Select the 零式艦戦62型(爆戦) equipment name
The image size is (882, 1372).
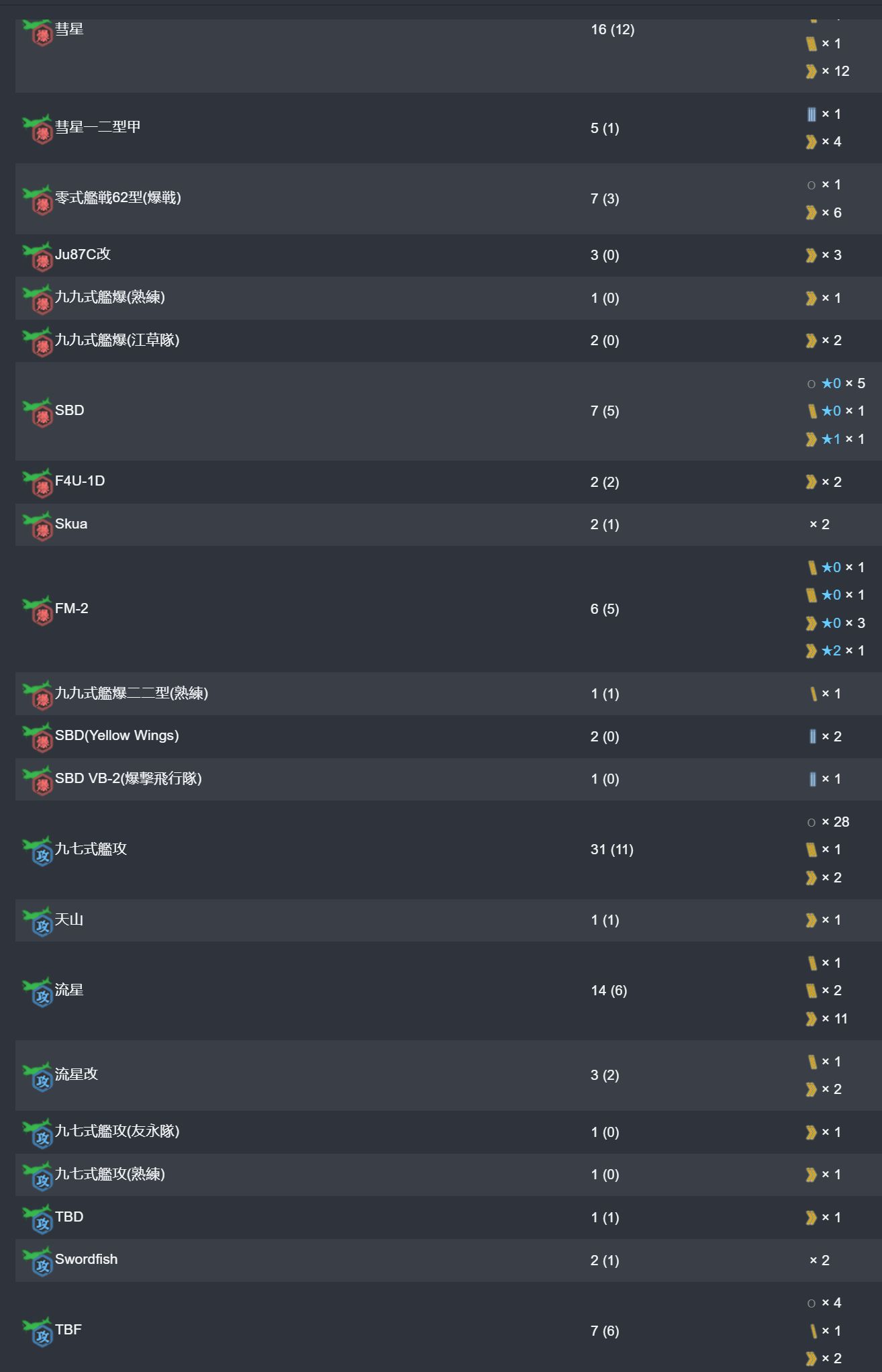pyautogui.click(x=118, y=198)
